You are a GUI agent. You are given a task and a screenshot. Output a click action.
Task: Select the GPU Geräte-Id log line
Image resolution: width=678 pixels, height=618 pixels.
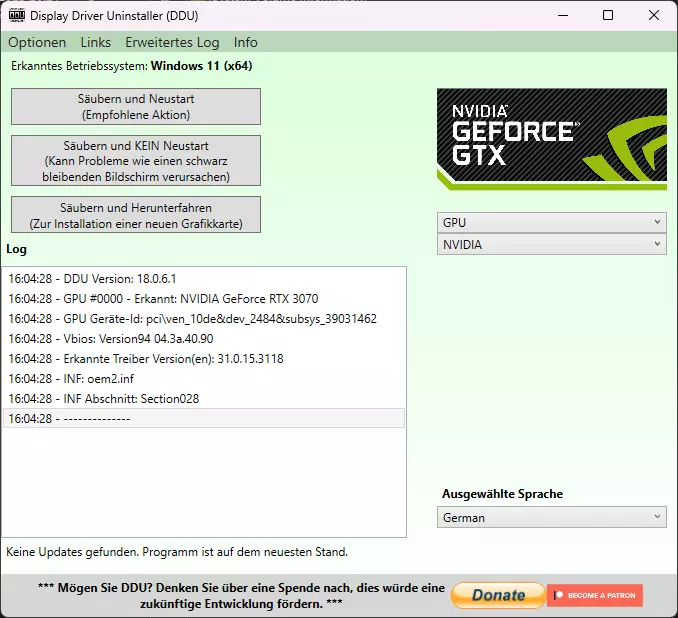click(x=204, y=319)
